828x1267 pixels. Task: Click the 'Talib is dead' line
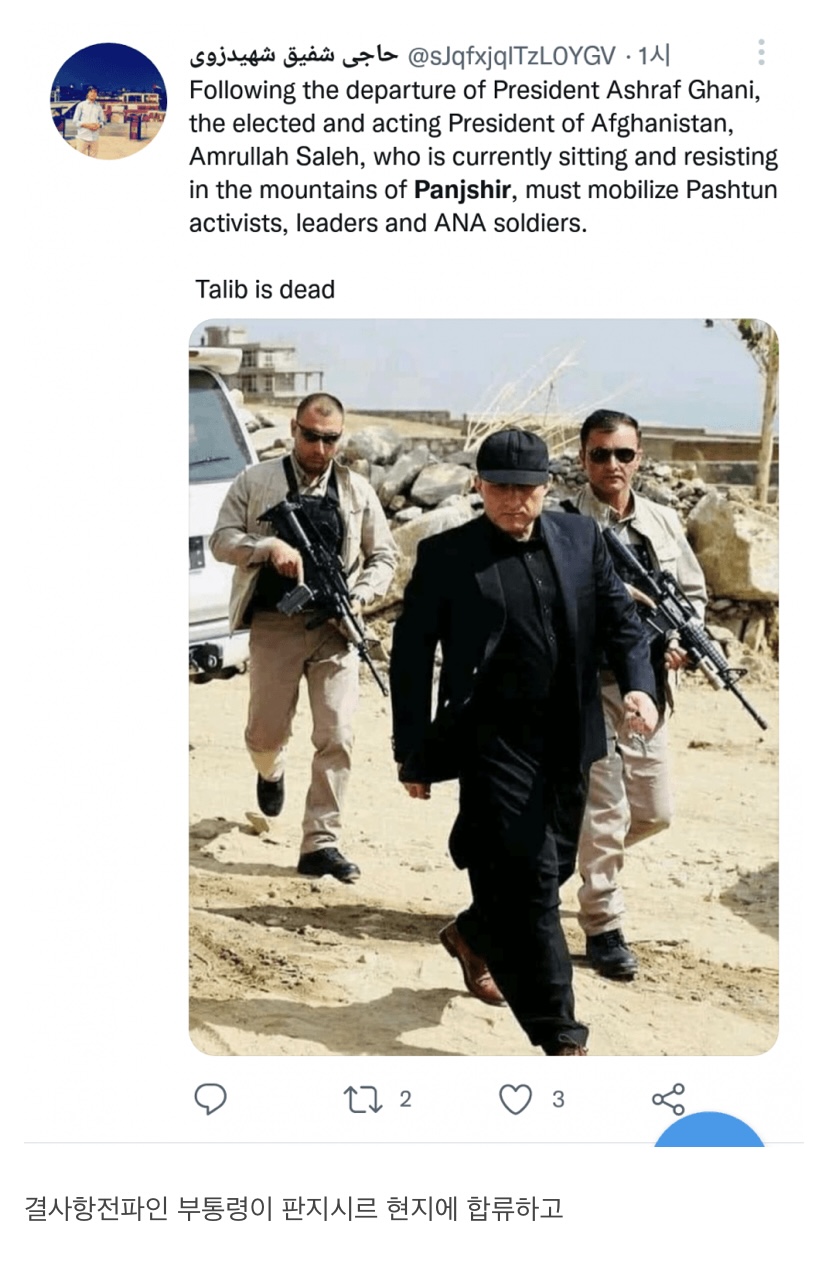coord(264,290)
